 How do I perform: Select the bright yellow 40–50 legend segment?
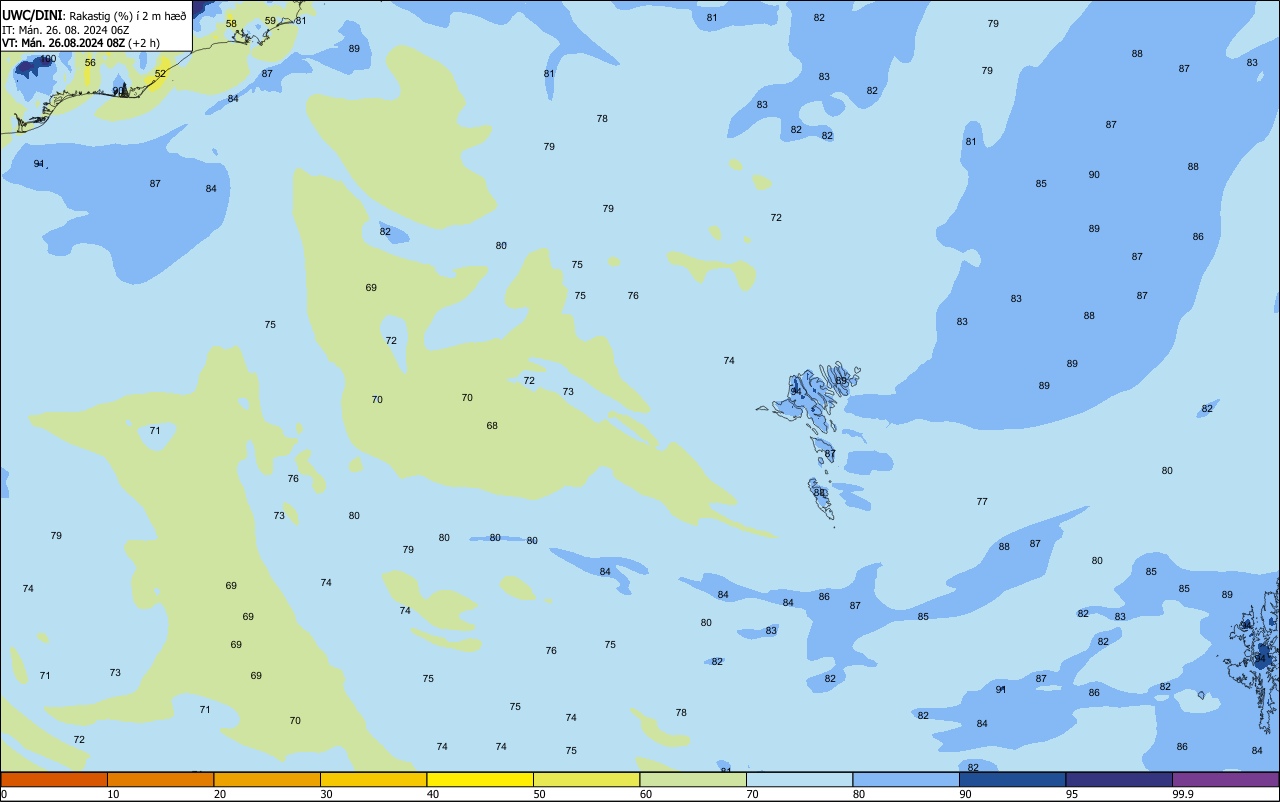480,779
